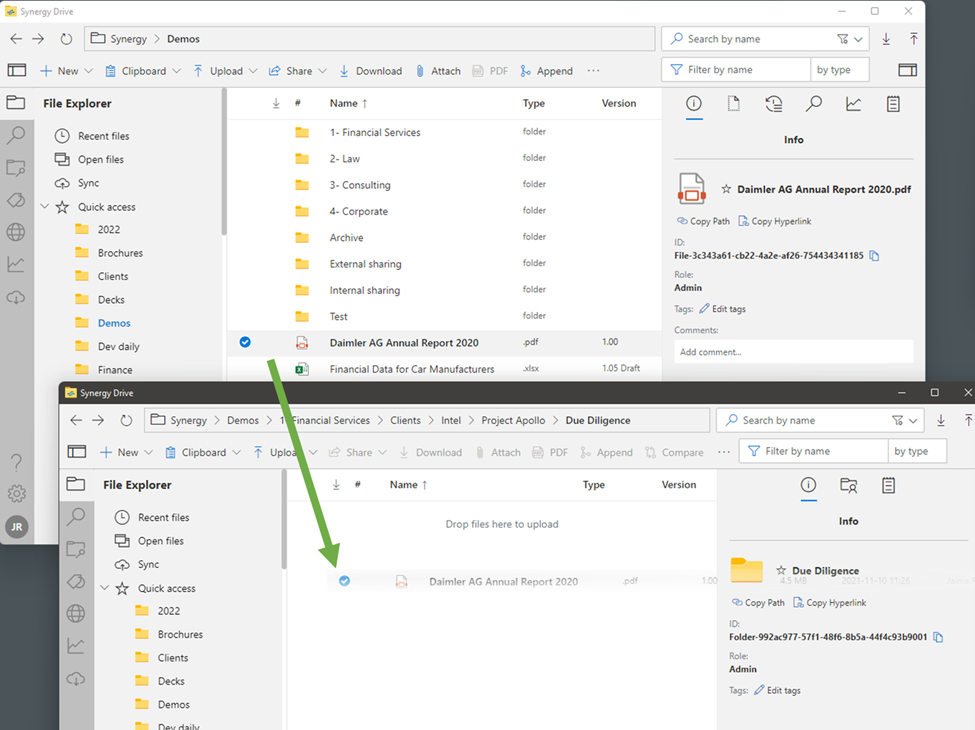Click the Intel breadcrumb in the Due Diligence window

click(451, 420)
